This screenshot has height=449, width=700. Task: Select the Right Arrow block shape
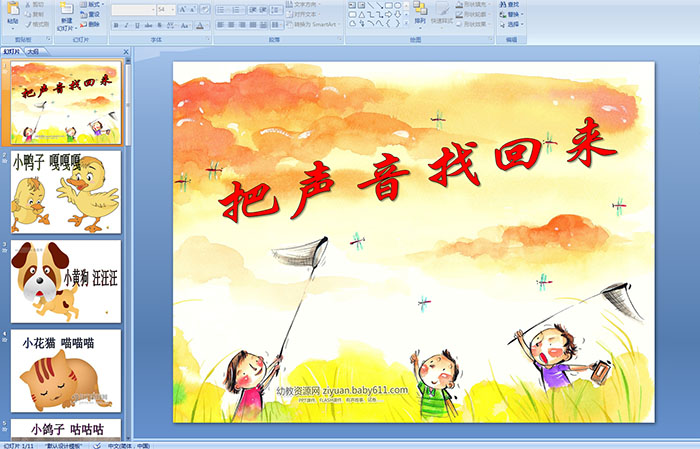click(388, 14)
